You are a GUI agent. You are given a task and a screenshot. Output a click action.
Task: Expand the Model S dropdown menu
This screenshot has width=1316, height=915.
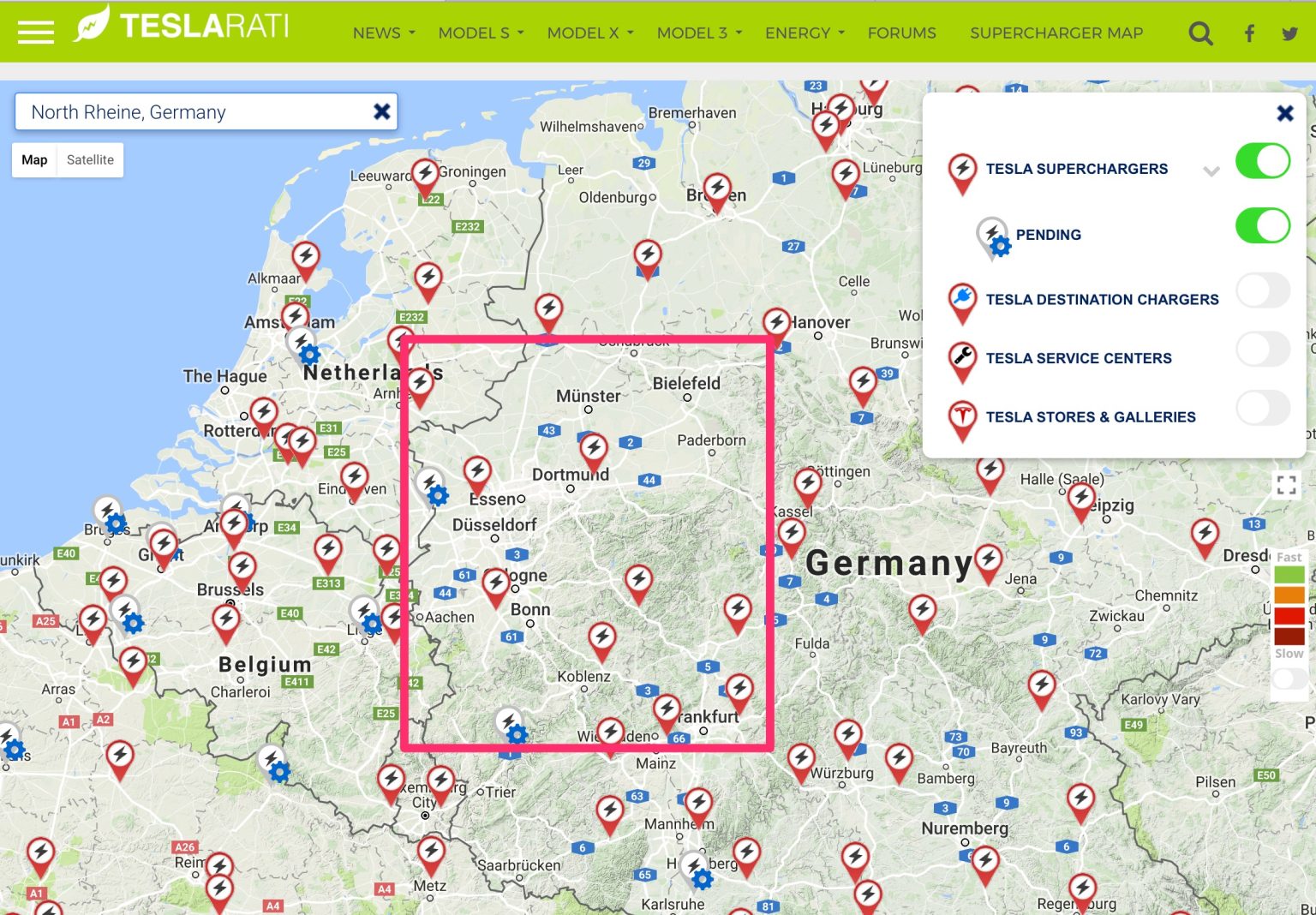coord(481,33)
